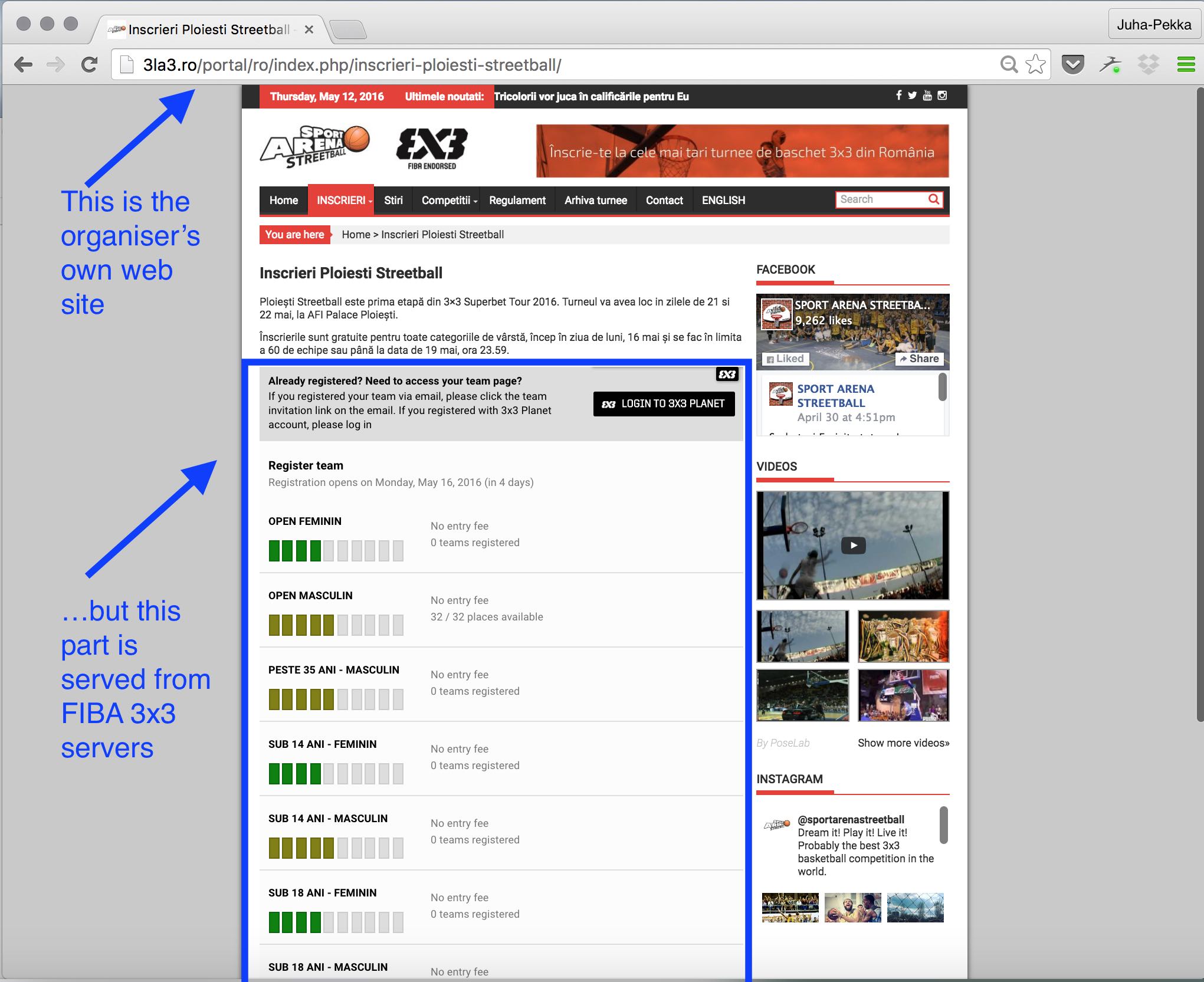Open the Chrome hamburger menu
The width and height of the screenshot is (1204, 982).
(x=1186, y=64)
